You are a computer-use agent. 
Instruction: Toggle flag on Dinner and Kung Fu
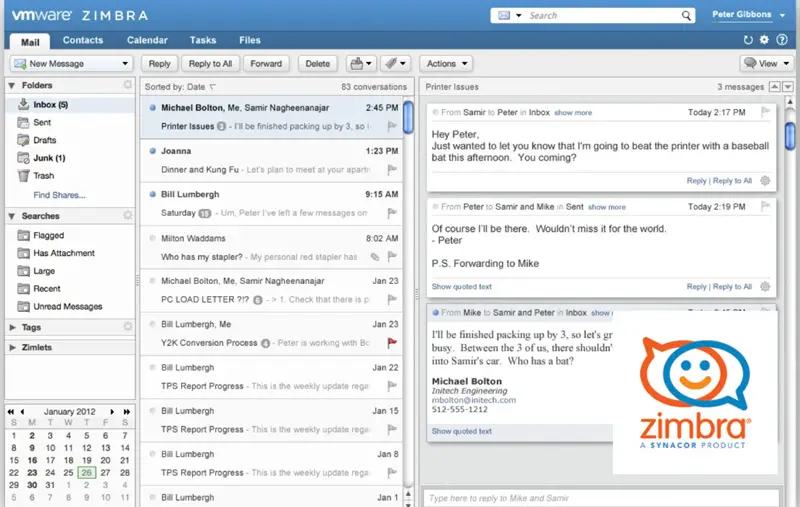[392, 169]
